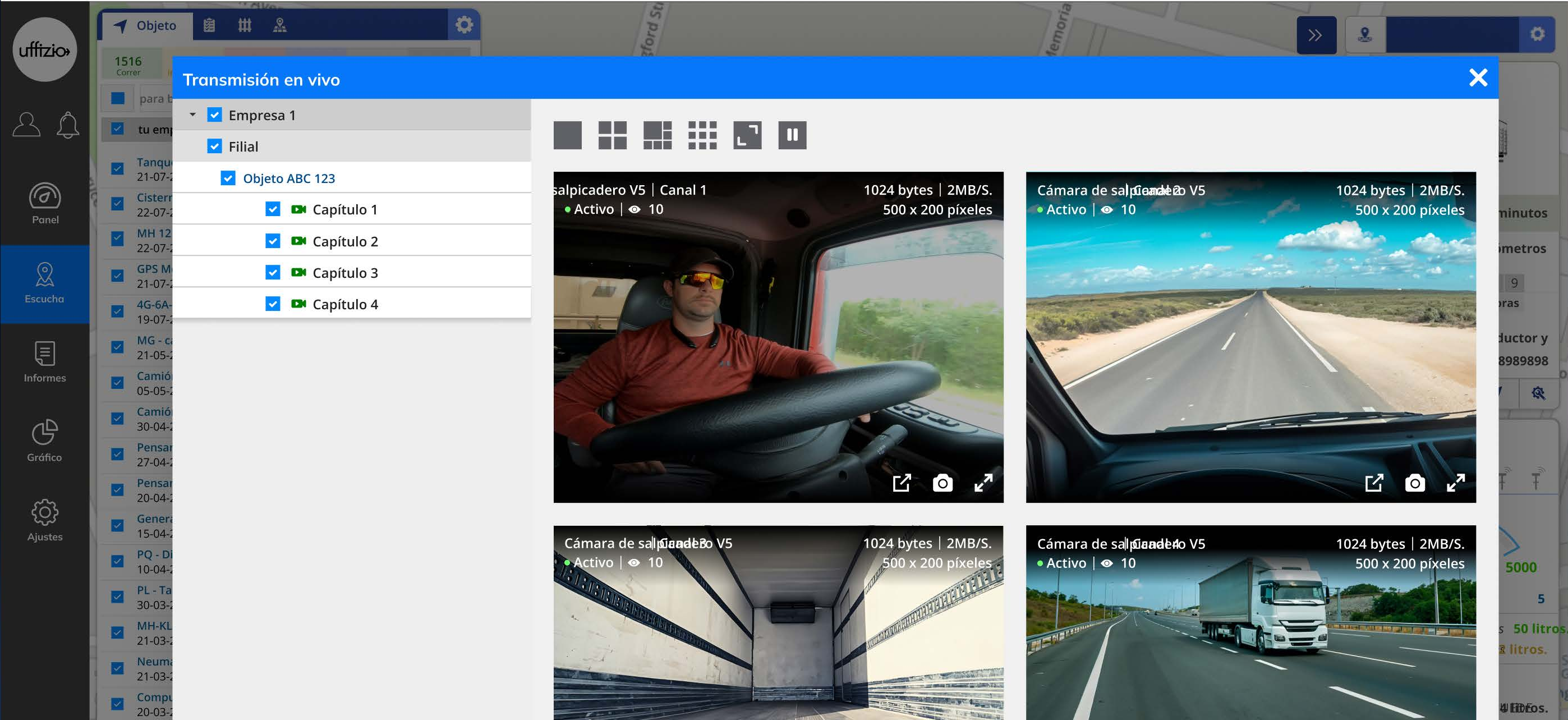Capture snapshot of Canal 2 road video

tap(1415, 483)
